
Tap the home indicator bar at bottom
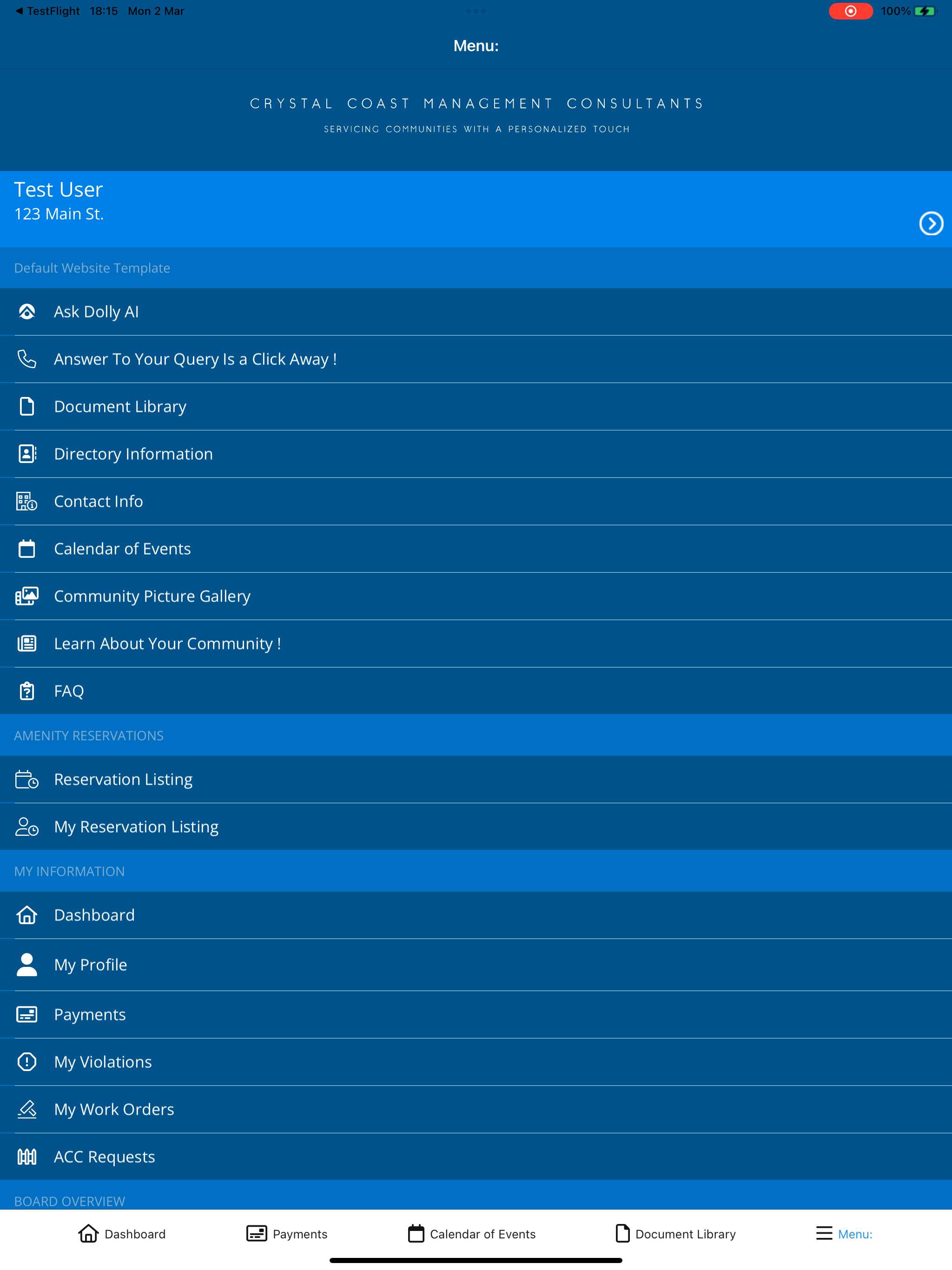(476, 1260)
